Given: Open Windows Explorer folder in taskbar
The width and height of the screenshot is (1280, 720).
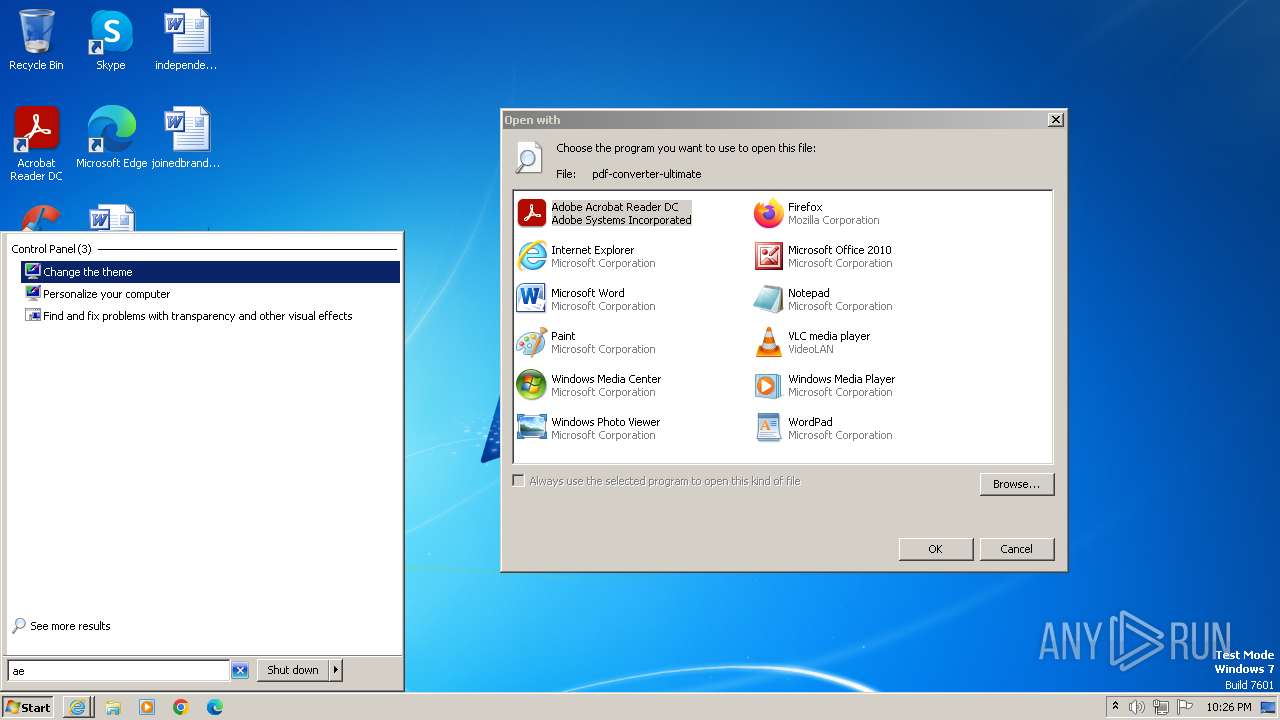Looking at the screenshot, I should point(113,707).
